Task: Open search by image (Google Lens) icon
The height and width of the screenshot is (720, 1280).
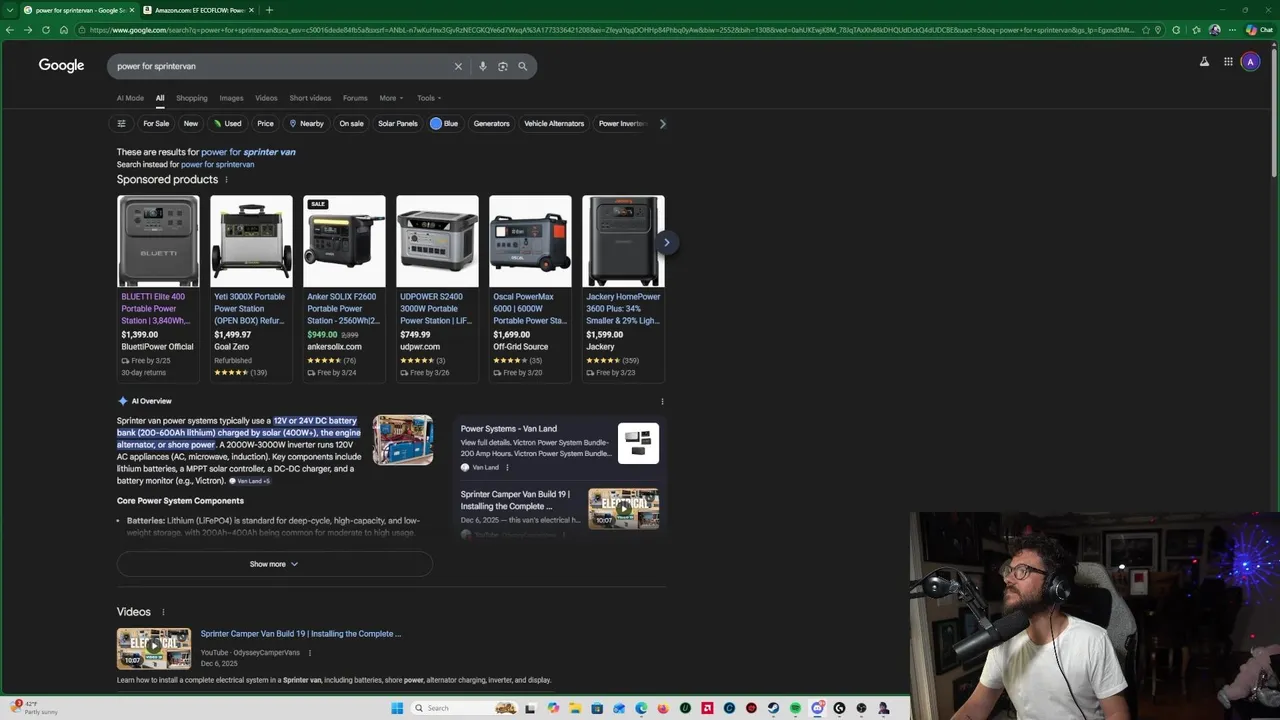Action: point(502,66)
